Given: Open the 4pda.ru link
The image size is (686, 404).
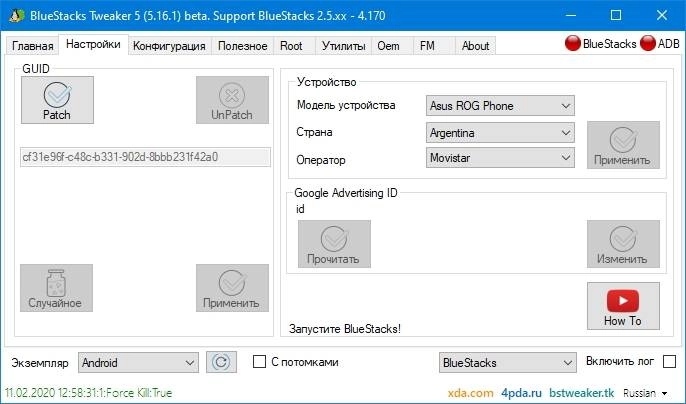Looking at the screenshot, I should [521, 393].
